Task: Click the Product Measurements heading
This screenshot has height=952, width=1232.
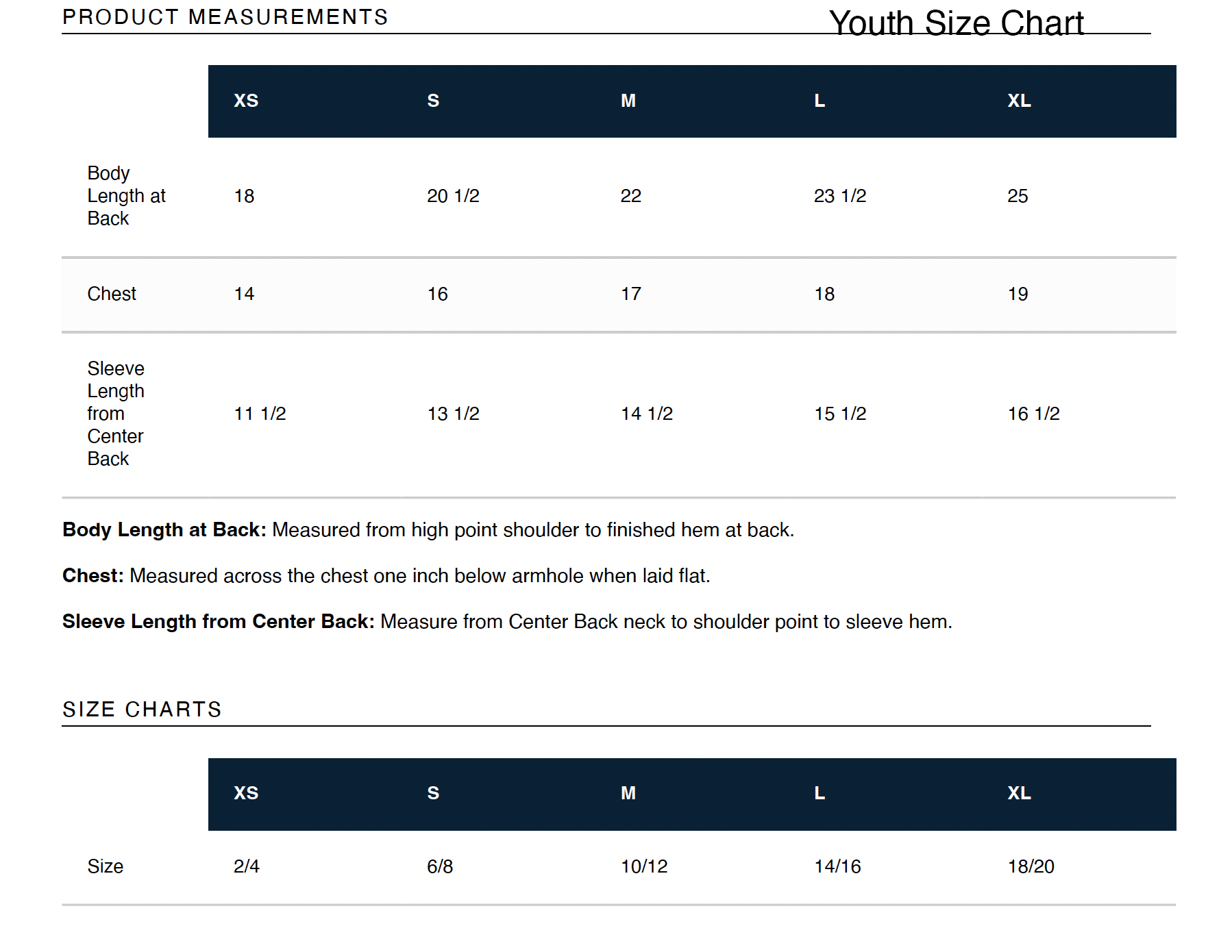Action: [x=225, y=17]
